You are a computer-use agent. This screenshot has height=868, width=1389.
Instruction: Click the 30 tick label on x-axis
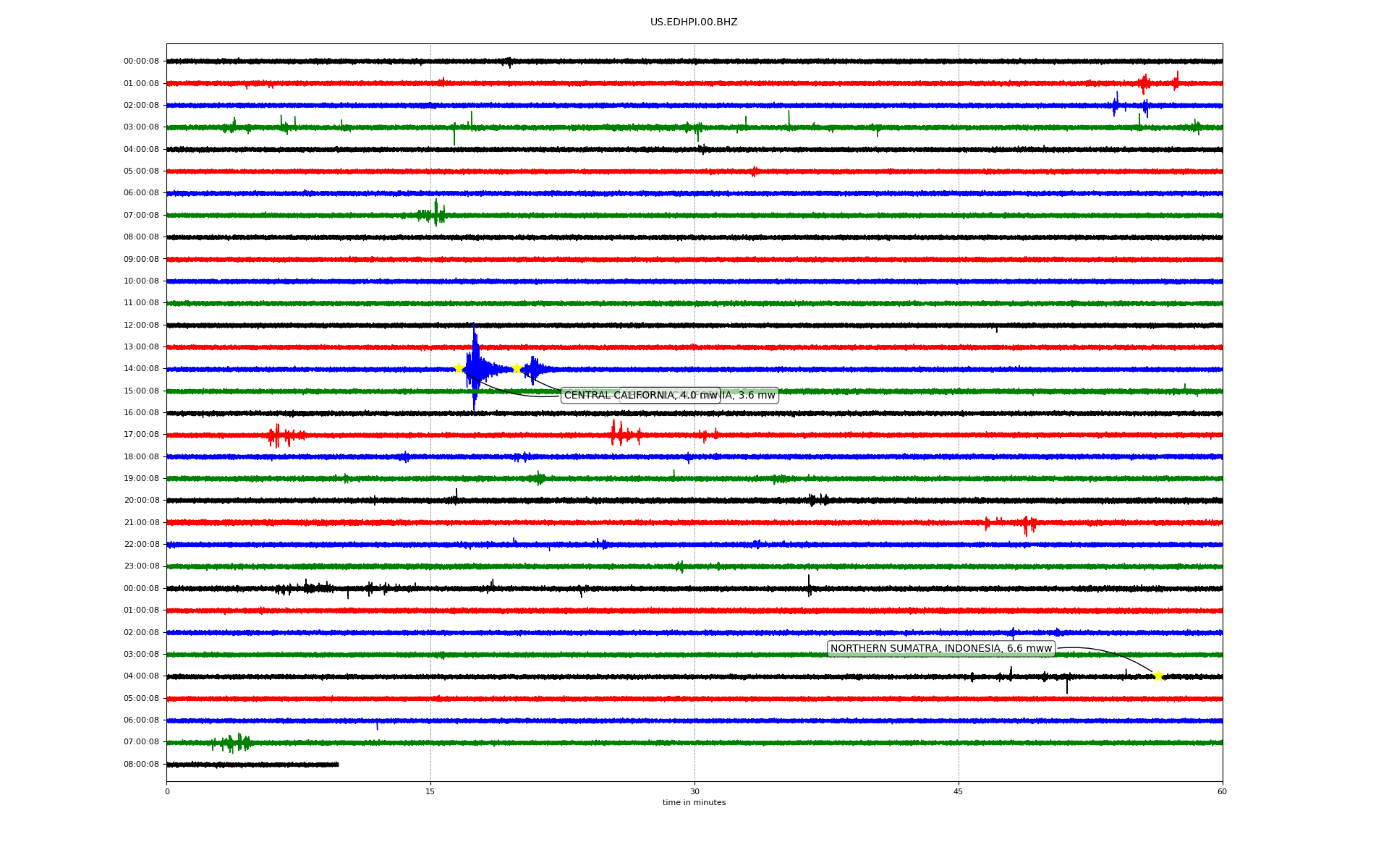[694, 791]
